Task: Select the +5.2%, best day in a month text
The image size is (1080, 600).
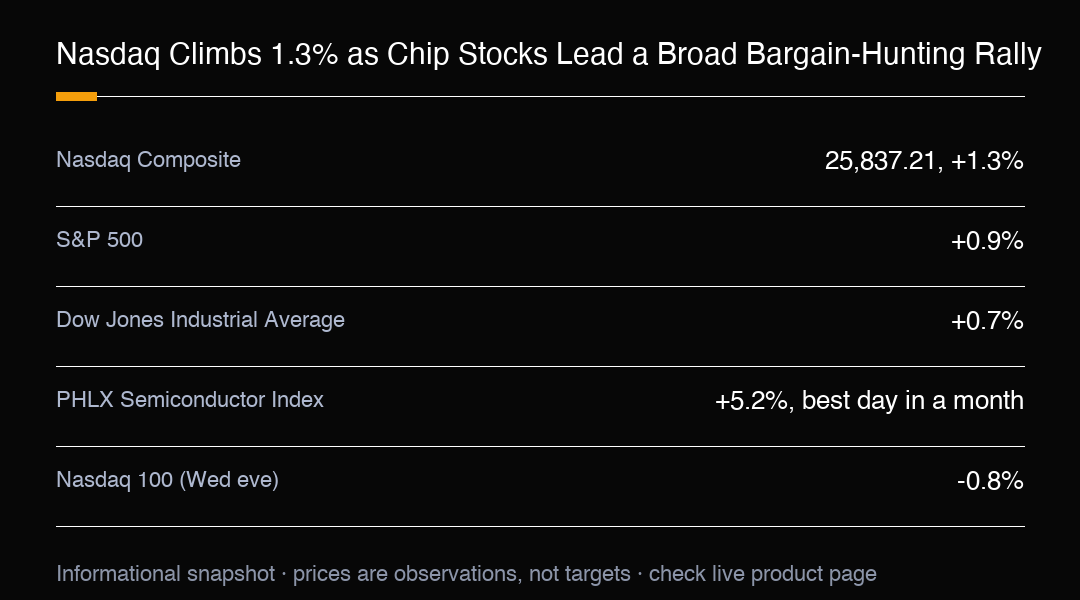Action: coord(869,400)
